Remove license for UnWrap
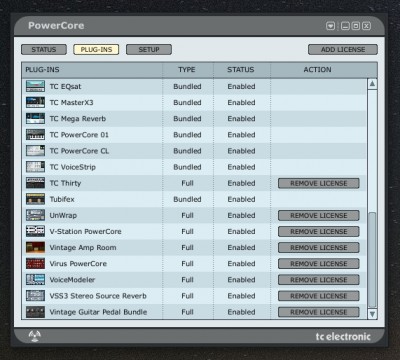Viewport: 400px width, 360px height. [319, 215]
